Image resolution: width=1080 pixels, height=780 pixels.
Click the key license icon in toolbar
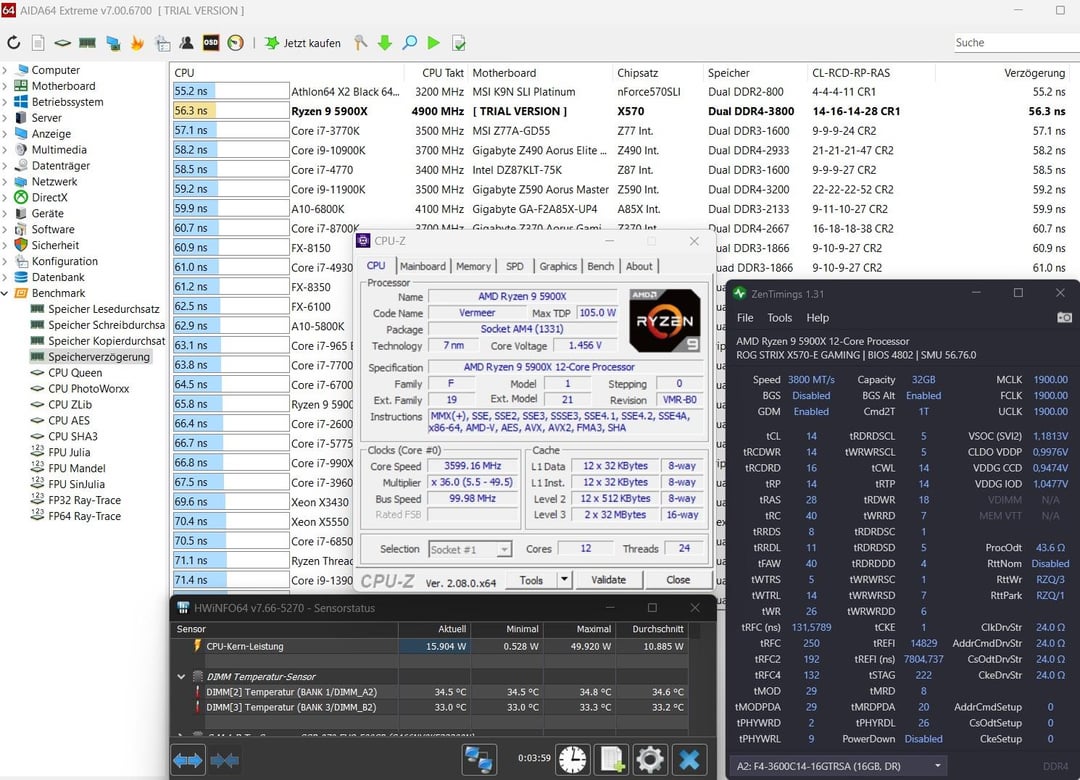tap(360, 43)
